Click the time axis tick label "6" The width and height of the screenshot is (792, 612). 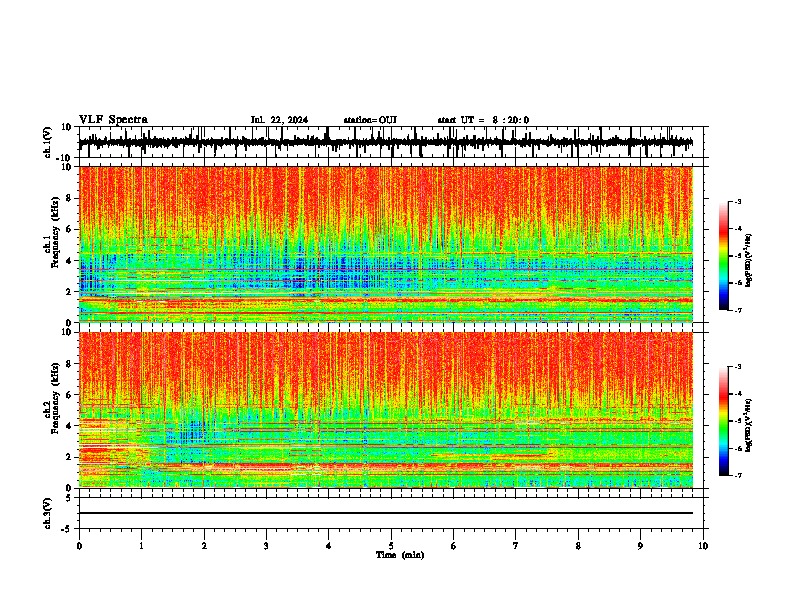coord(454,546)
